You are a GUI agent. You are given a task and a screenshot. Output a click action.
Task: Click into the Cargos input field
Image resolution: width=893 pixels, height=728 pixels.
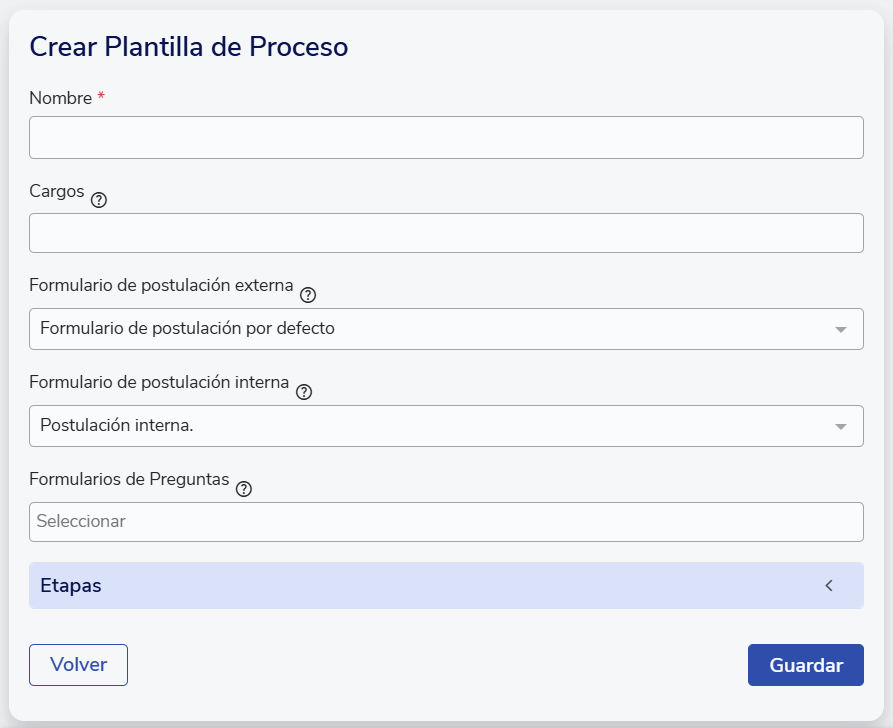point(446,233)
